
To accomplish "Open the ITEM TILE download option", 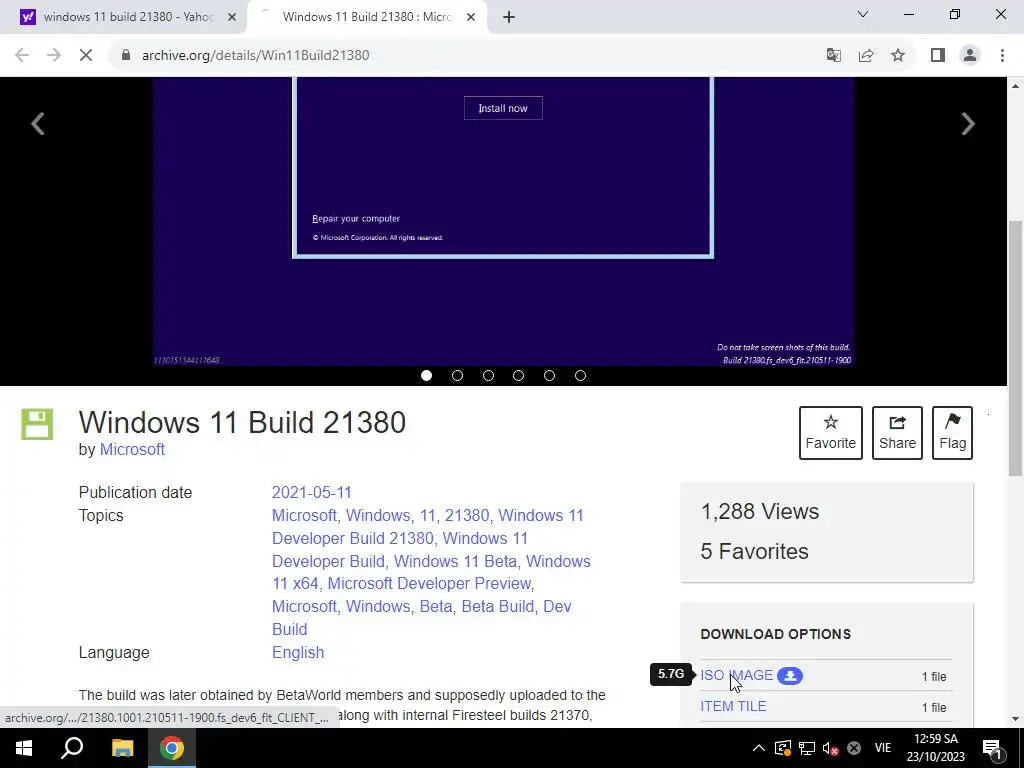I will [733, 706].
